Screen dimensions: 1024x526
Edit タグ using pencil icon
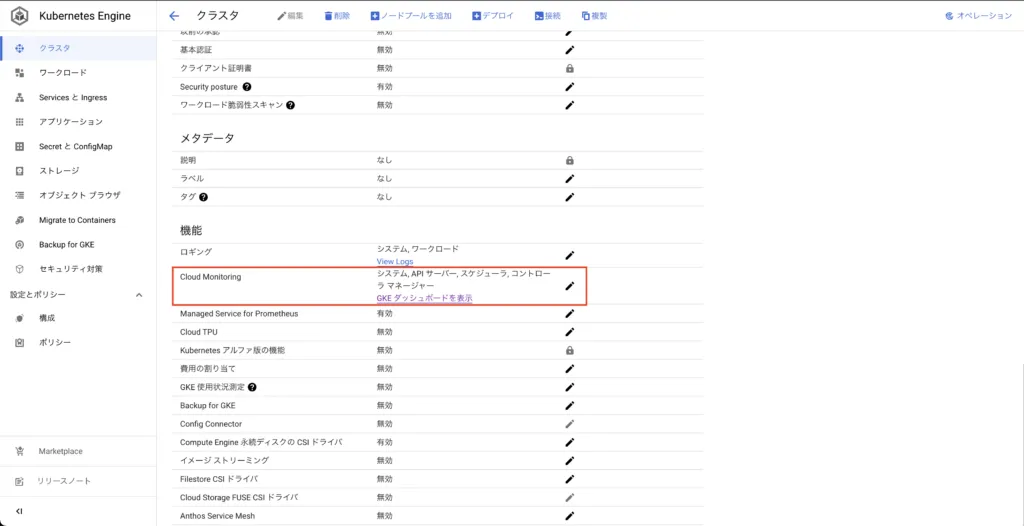569,197
